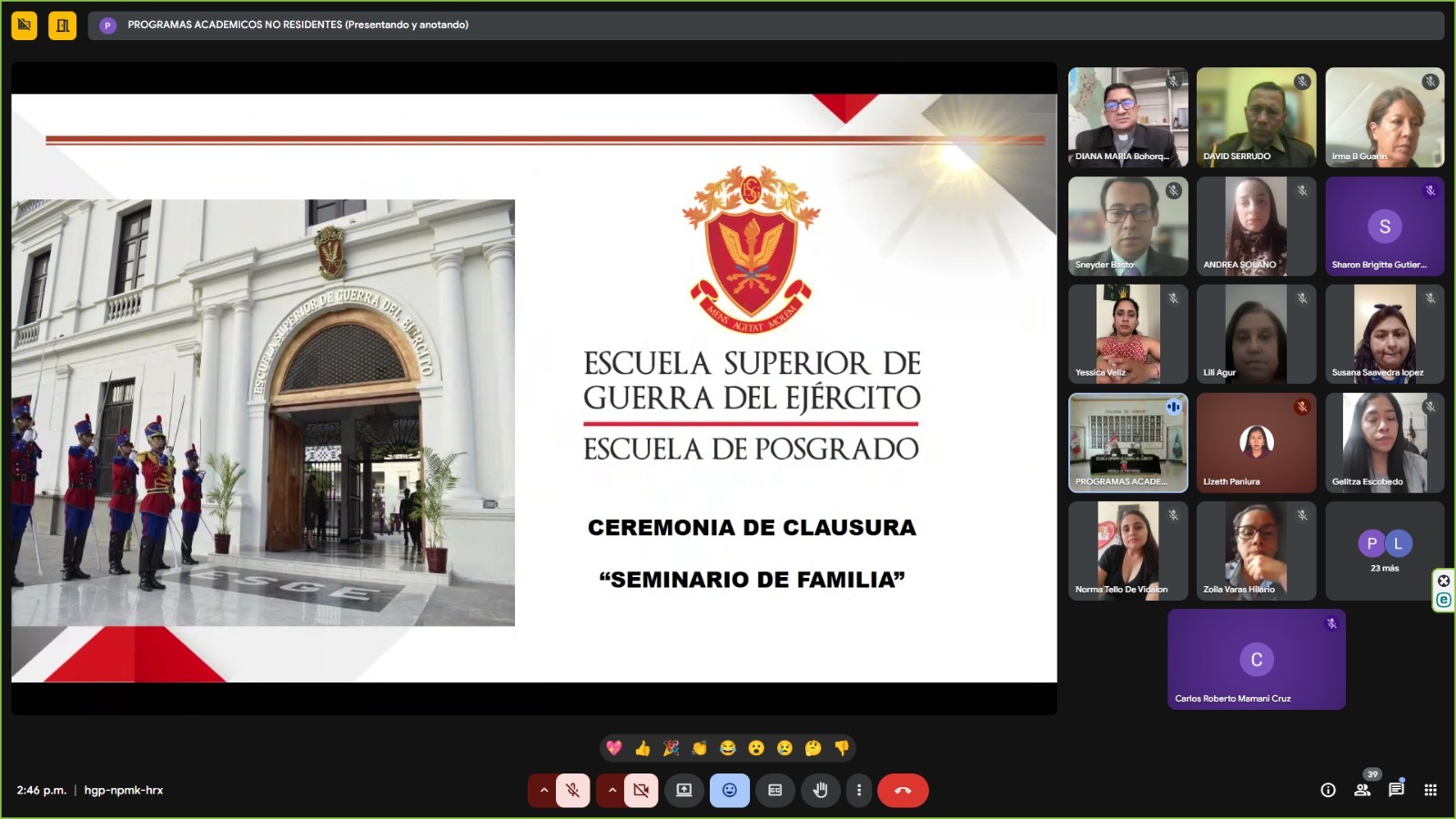Unmute the microphone
The height and width of the screenshot is (819, 1456).
572,790
